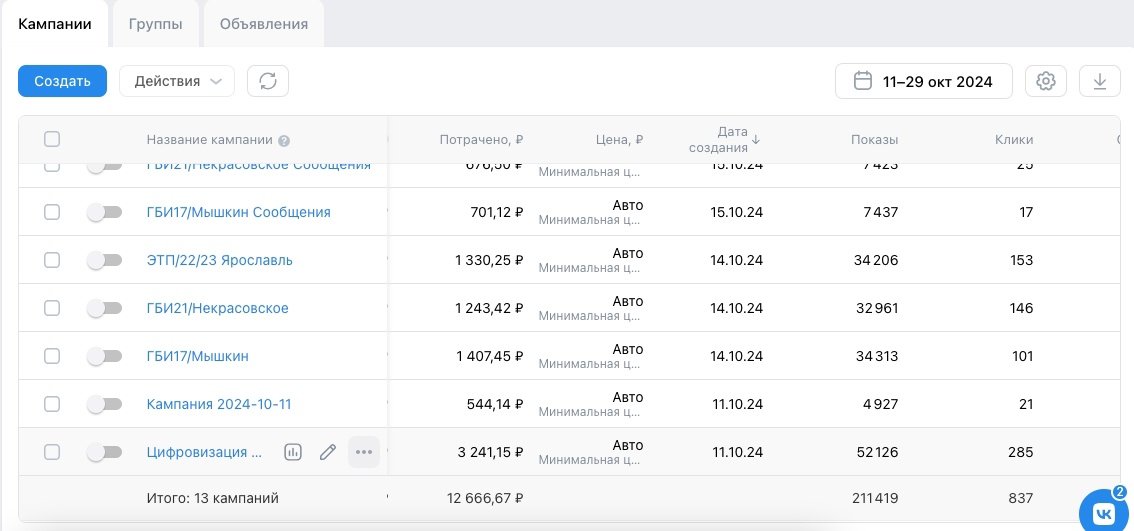Expand the Действия dropdown

[177, 81]
